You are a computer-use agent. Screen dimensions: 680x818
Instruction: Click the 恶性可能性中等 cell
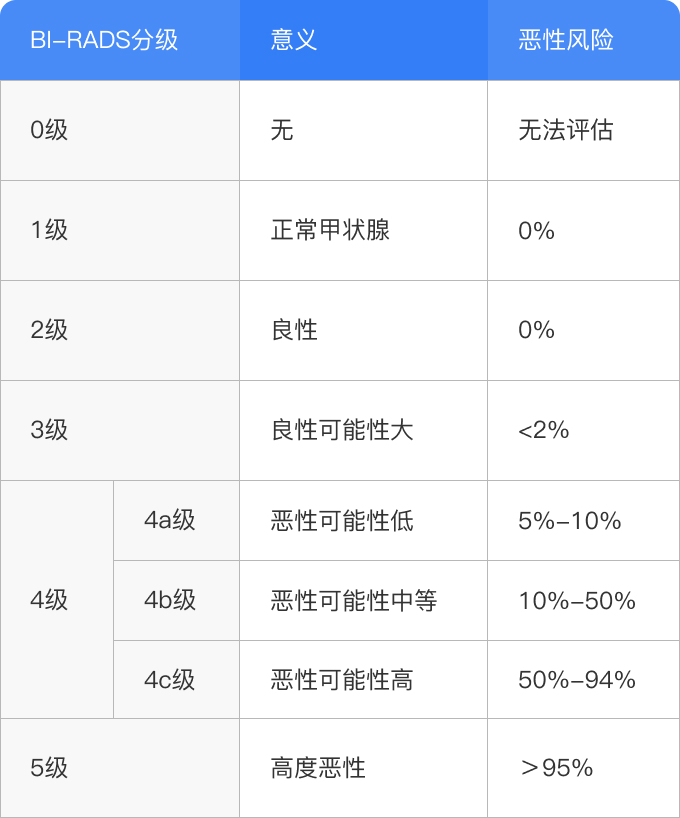(x=354, y=600)
